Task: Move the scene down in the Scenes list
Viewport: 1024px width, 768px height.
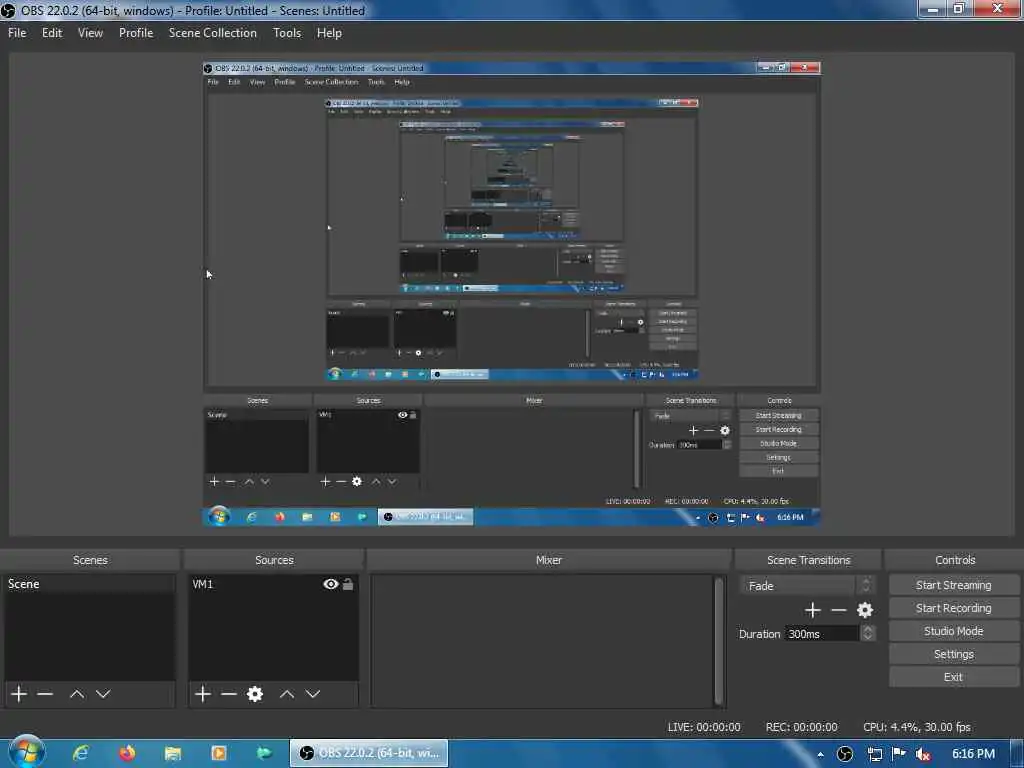Action: click(x=103, y=694)
